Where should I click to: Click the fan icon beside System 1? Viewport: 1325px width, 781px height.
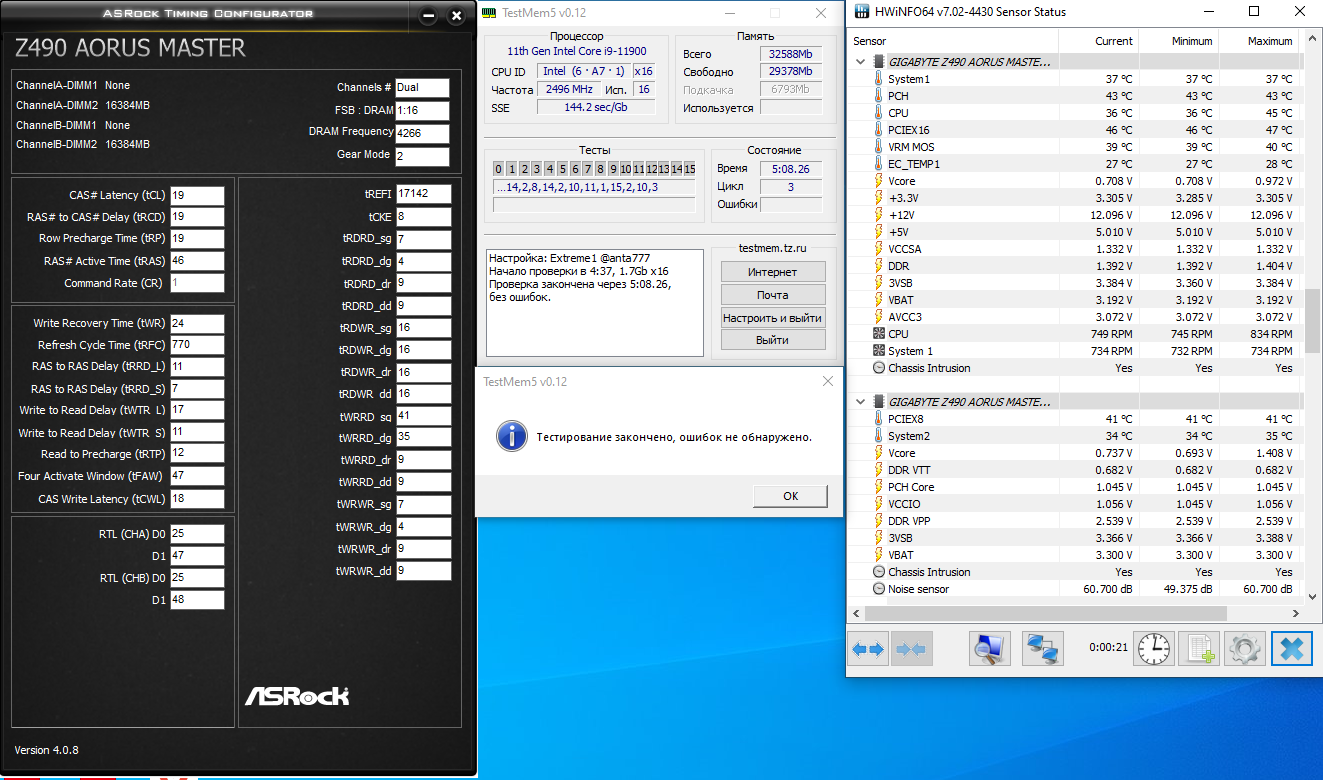click(878, 351)
